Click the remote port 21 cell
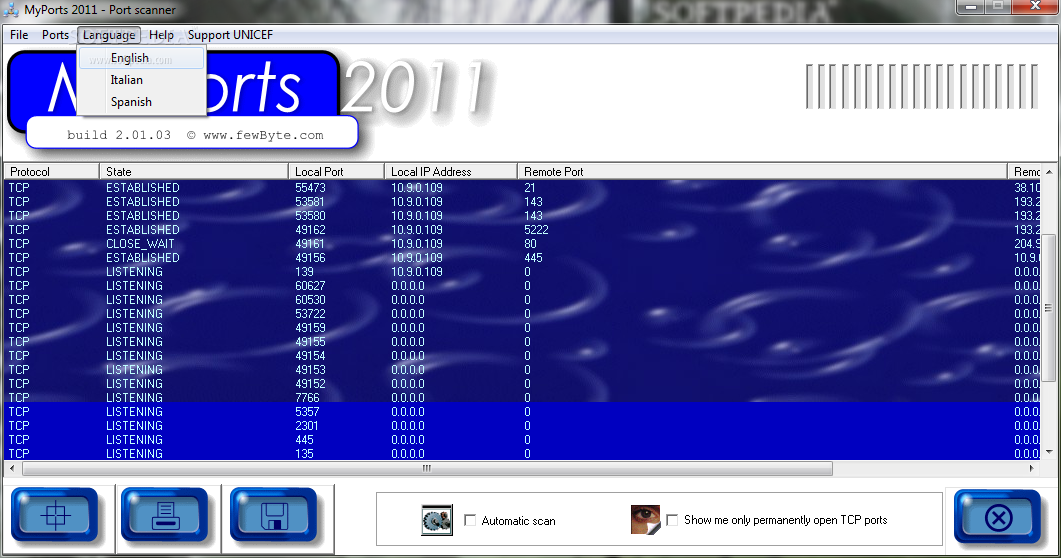The width and height of the screenshot is (1061, 558). point(530,187)
